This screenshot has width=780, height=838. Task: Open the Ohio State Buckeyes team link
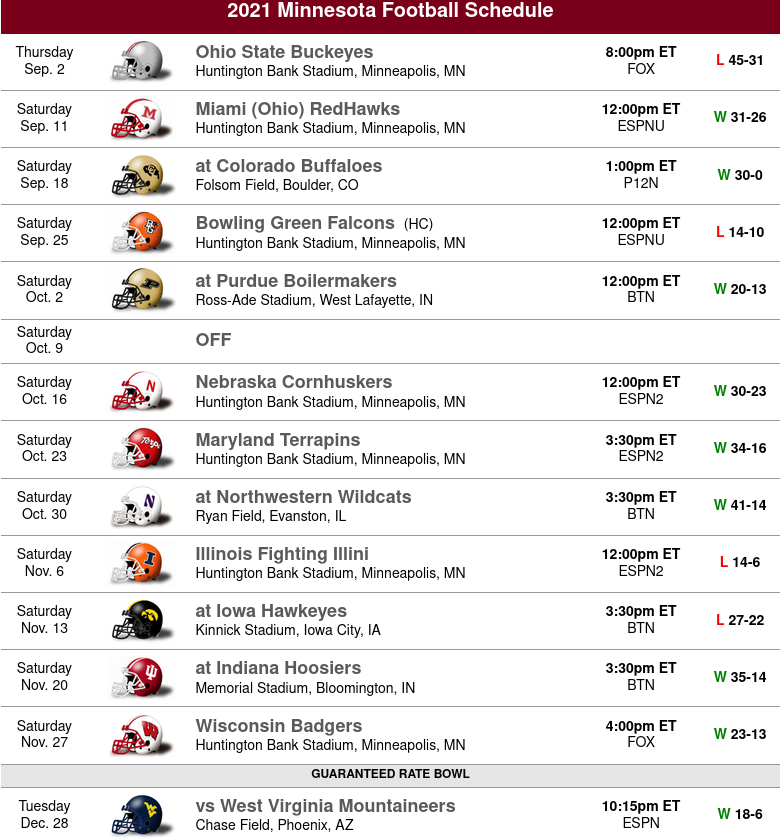pyautogui.click(x=284, y=52)
